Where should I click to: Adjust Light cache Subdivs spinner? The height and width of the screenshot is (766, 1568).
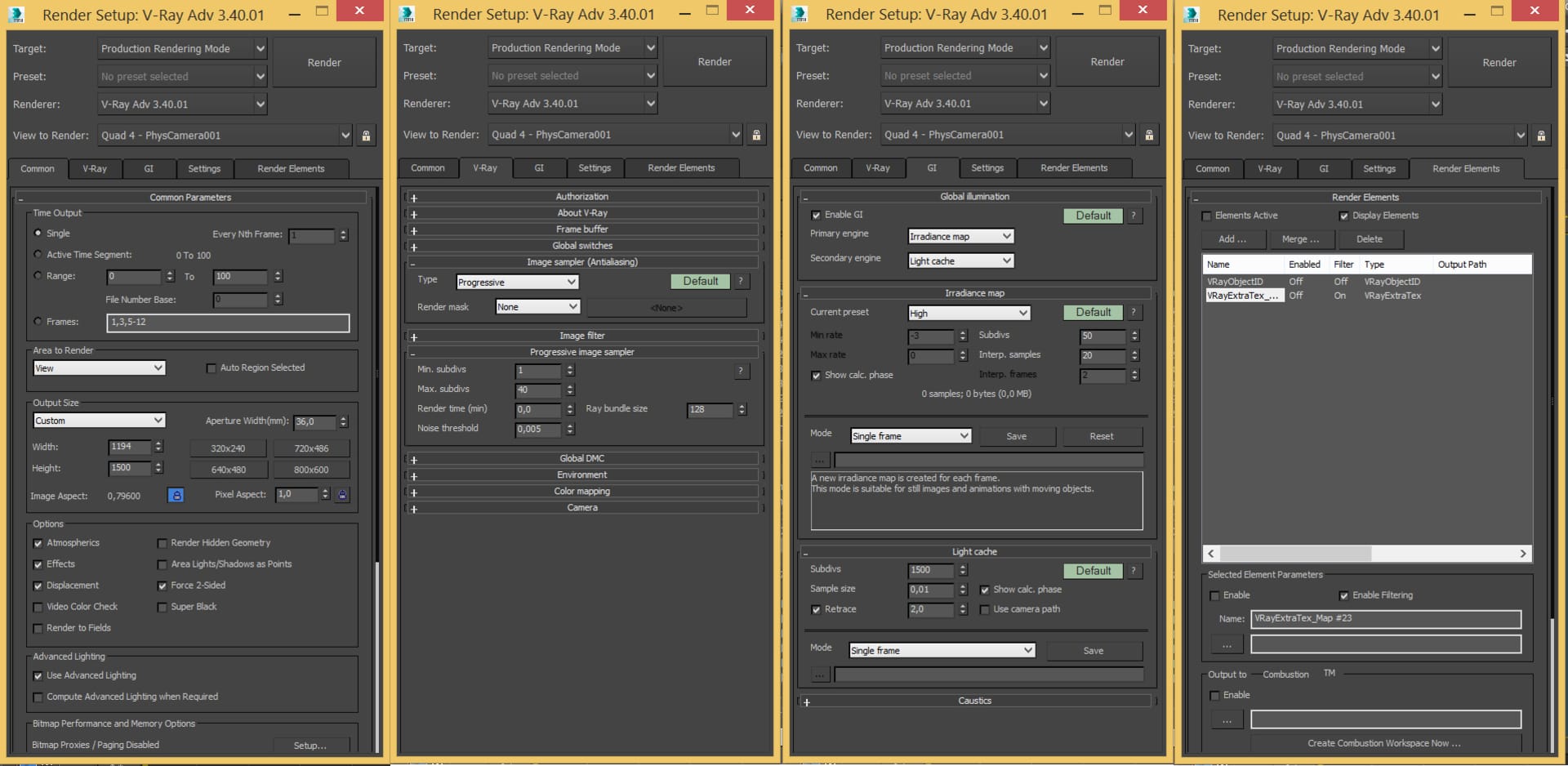click(963, 570)
